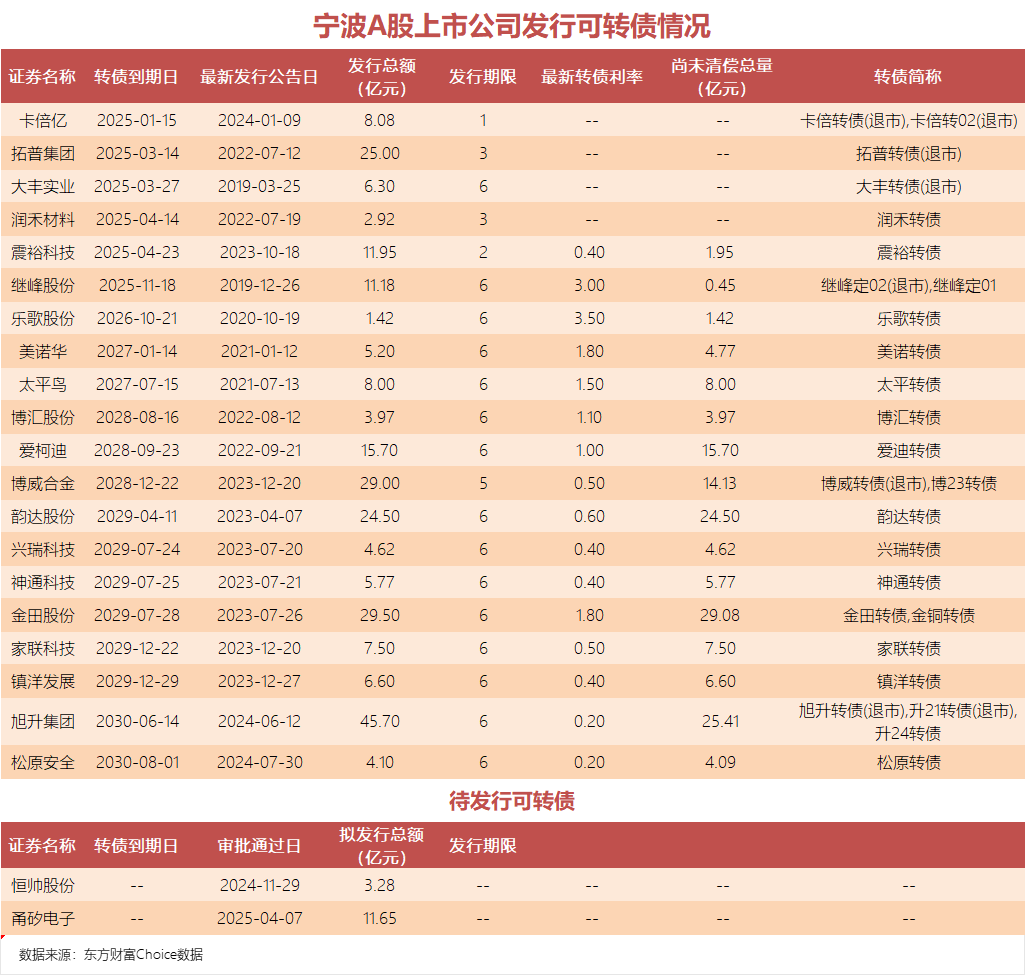This screenshot has width=1025, height=975.
Task: Click the 镇洋发展 cell
Action: (42, 682)
